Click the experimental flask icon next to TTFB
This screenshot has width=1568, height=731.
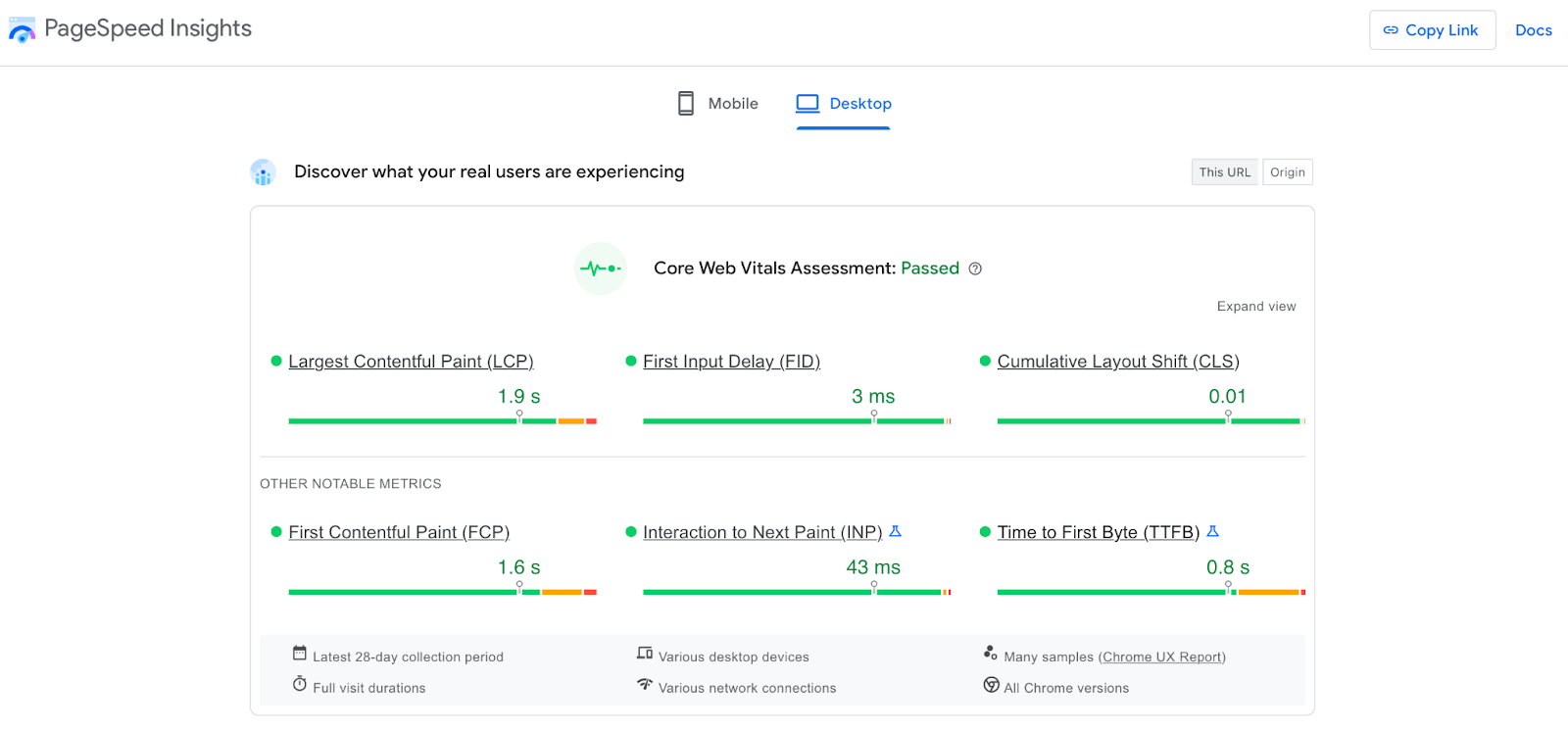[x=1212, y=531]
